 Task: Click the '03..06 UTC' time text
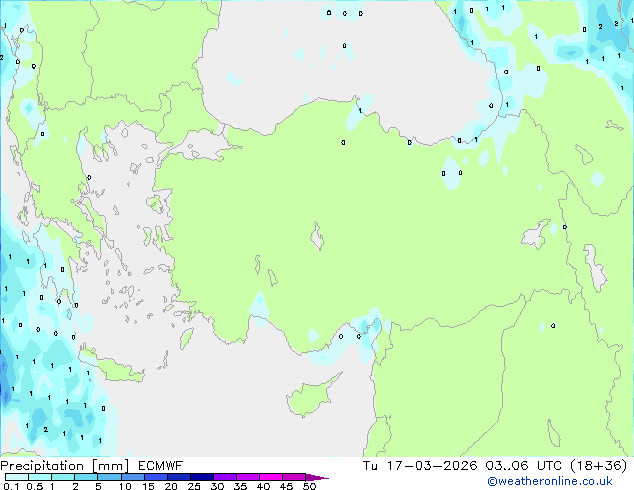pos(524,466)
